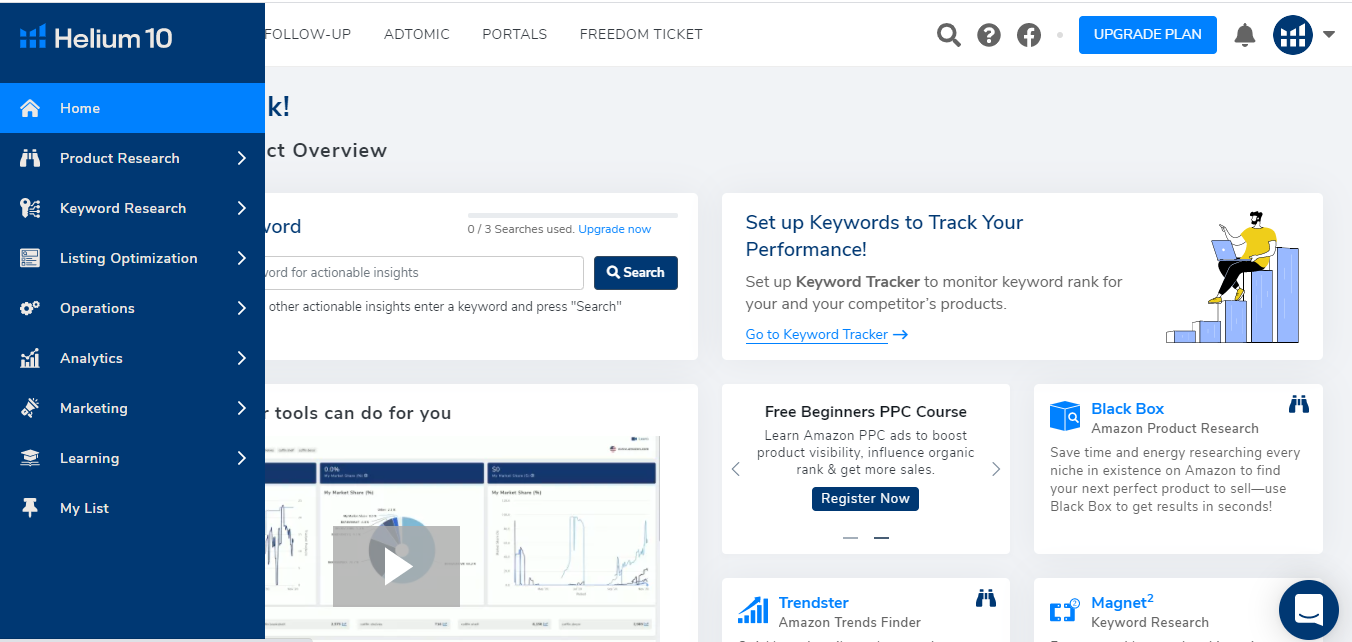The width and height of the screenshot is (1352, 642).
Task: Click binoculars icon on Black Box card
Action: point(1299,404)
